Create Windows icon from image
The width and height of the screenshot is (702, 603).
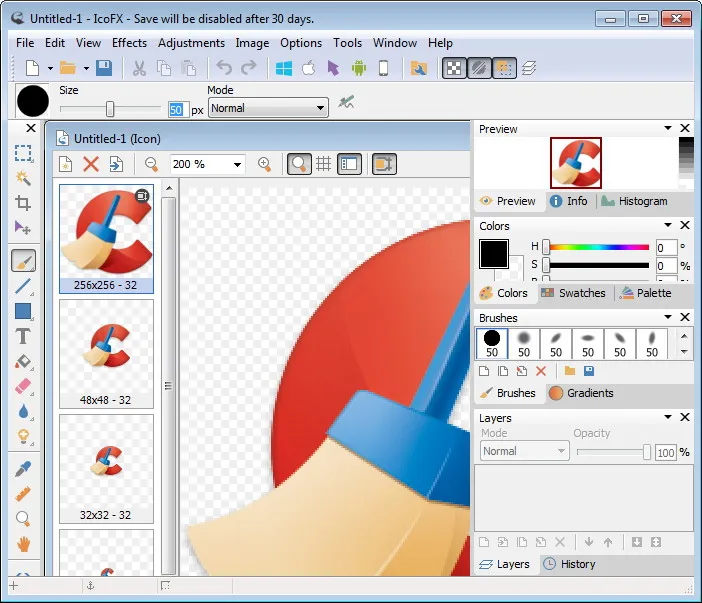tap(284, 68)
